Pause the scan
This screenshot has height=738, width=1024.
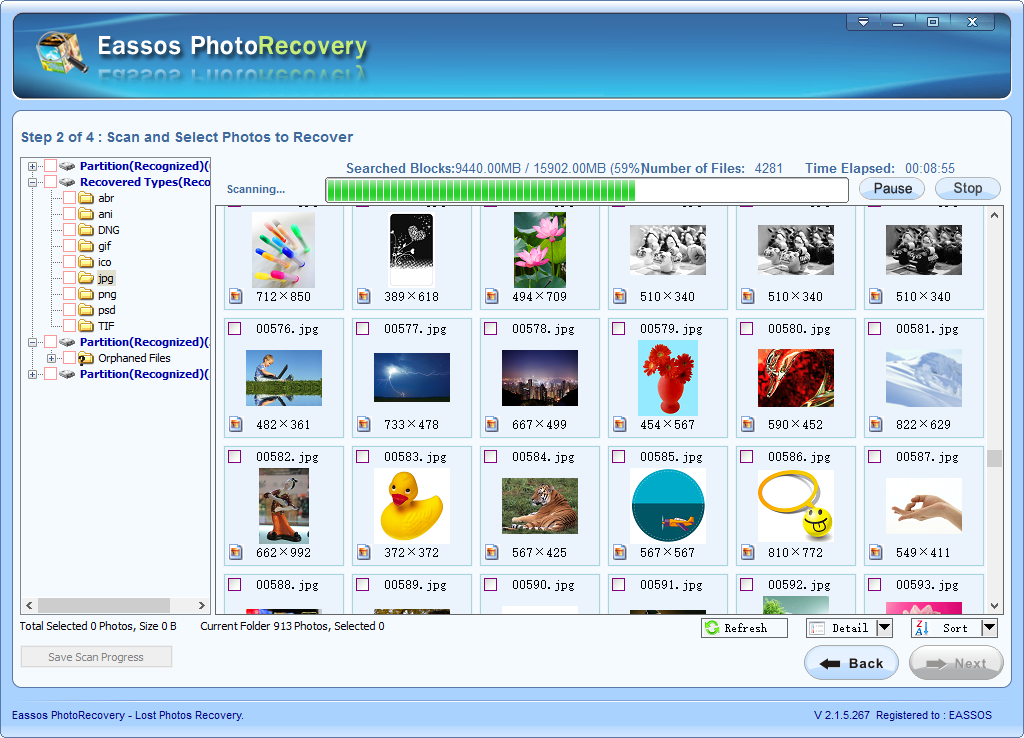point(892,189)
